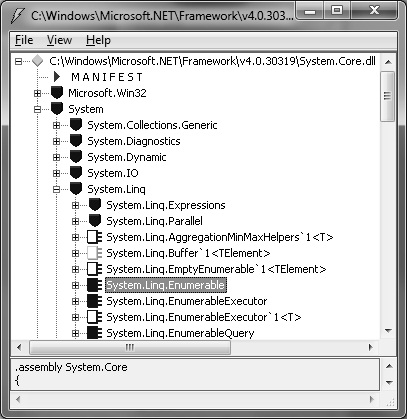Select the System.Linq.Expressions label
Viewport: 407px width, 419px height.
click(x=166, y=205)
